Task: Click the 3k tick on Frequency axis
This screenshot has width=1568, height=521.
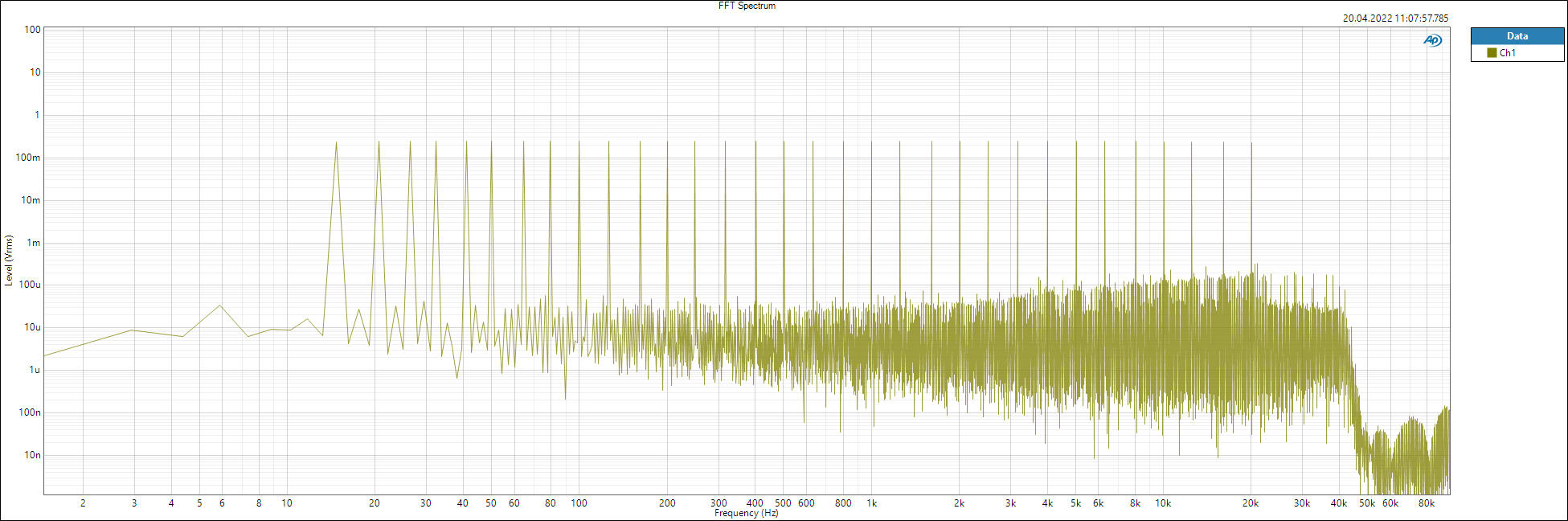Action: tap(1010, 503)
